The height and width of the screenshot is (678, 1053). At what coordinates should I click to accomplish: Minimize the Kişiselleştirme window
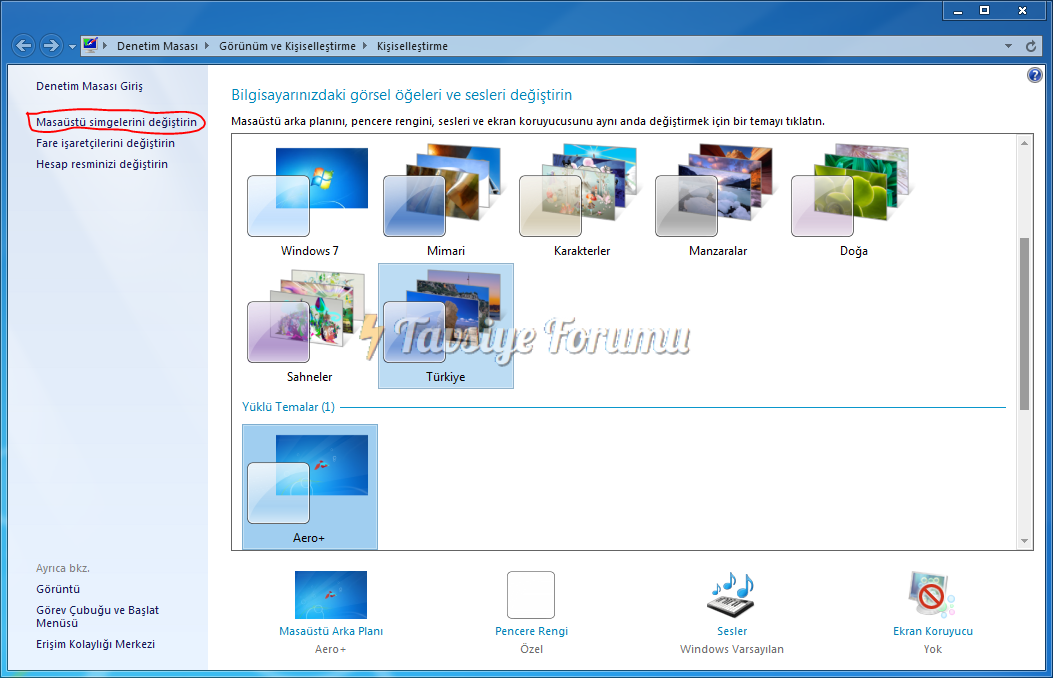tap(958, 11)
